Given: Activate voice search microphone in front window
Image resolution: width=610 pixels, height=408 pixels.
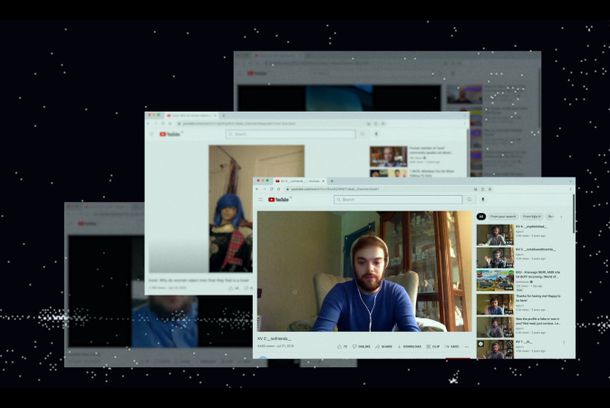Looking at the screenshot, I should (x=483, y=200).
